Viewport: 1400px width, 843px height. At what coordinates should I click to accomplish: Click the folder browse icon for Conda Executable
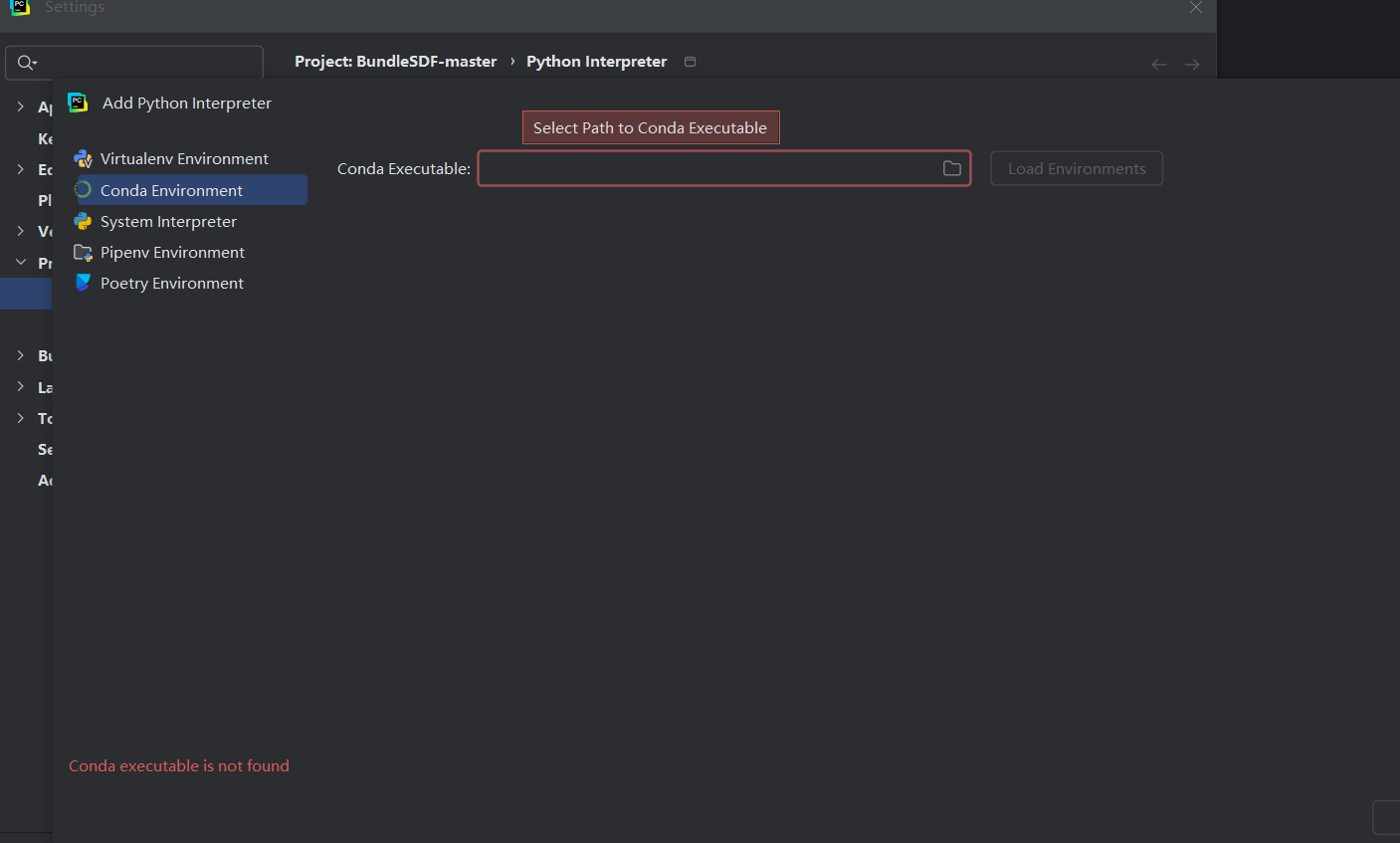[952, 169]
